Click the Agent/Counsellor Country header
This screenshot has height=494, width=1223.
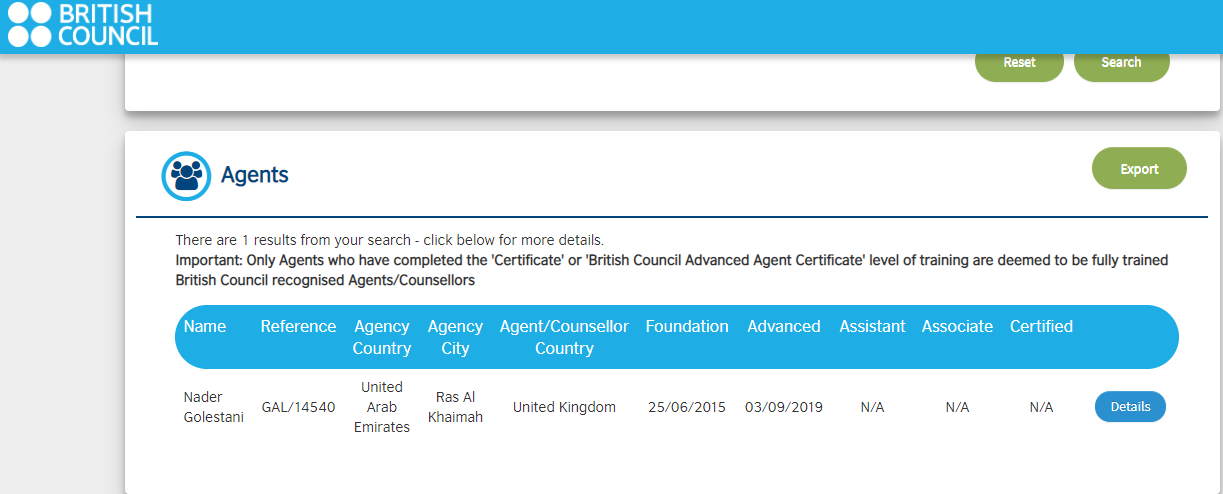tap(564, 337)
